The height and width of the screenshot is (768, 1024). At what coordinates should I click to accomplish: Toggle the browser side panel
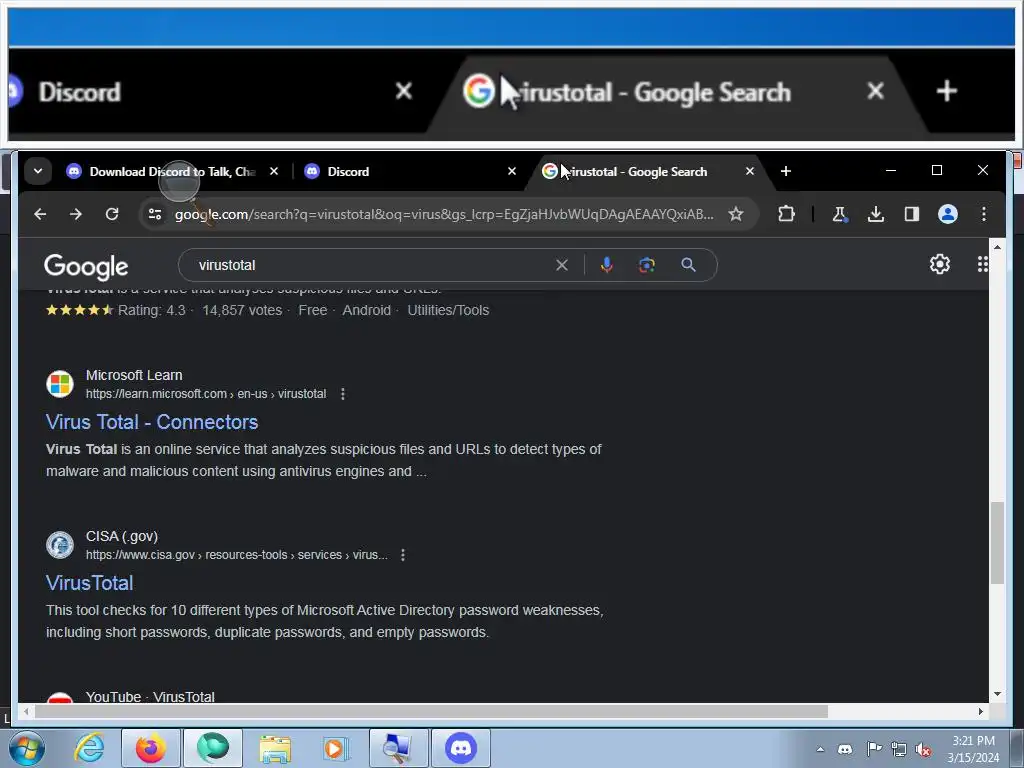click(912, 214)
